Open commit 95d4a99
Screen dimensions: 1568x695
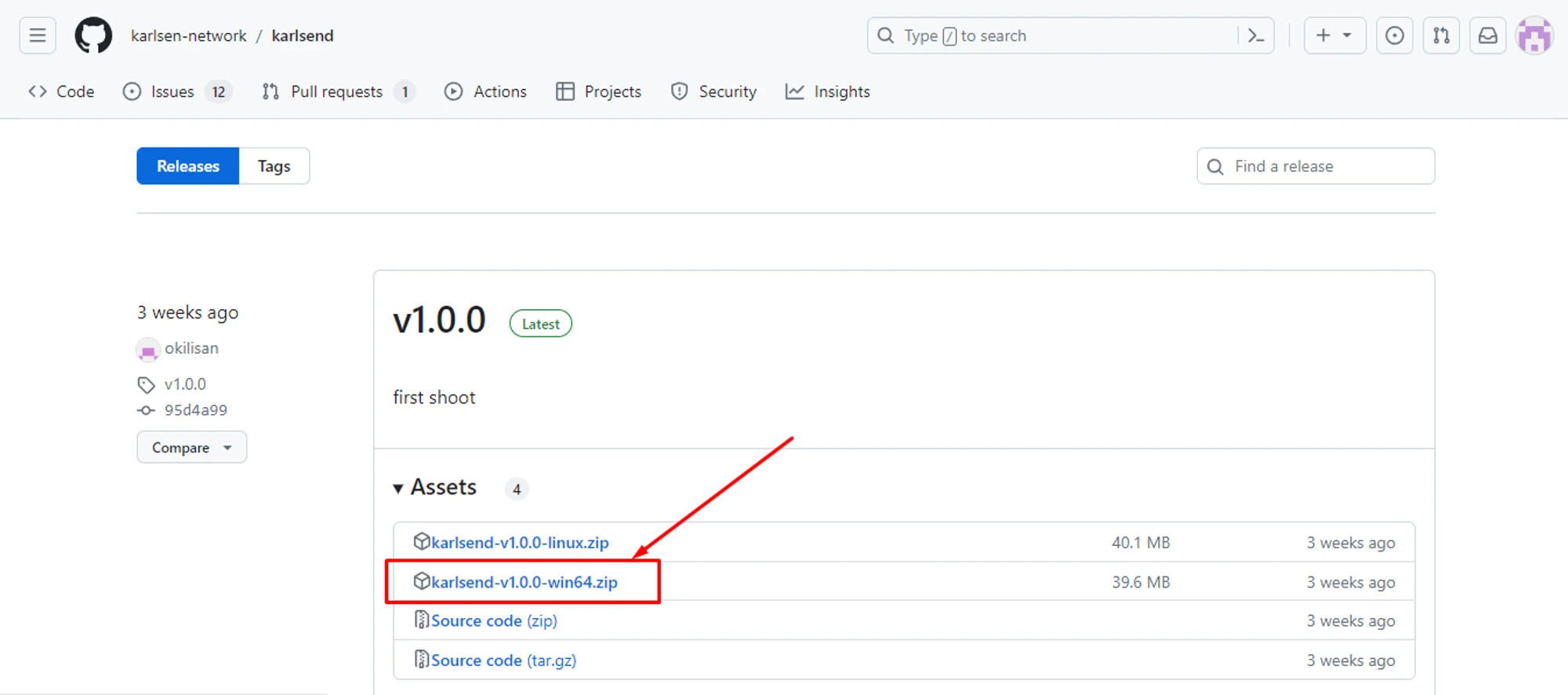(195, 410)
